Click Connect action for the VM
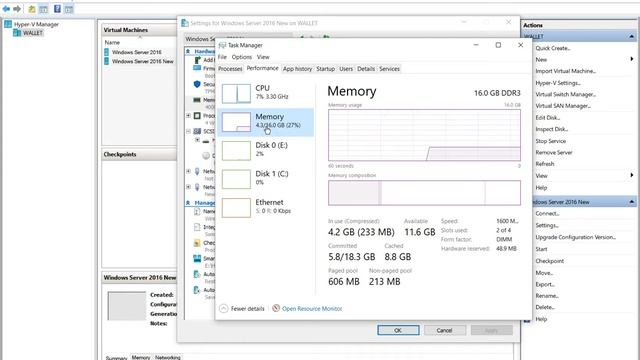The height and width of the screenshot is (360, 640). pos(547,213)
